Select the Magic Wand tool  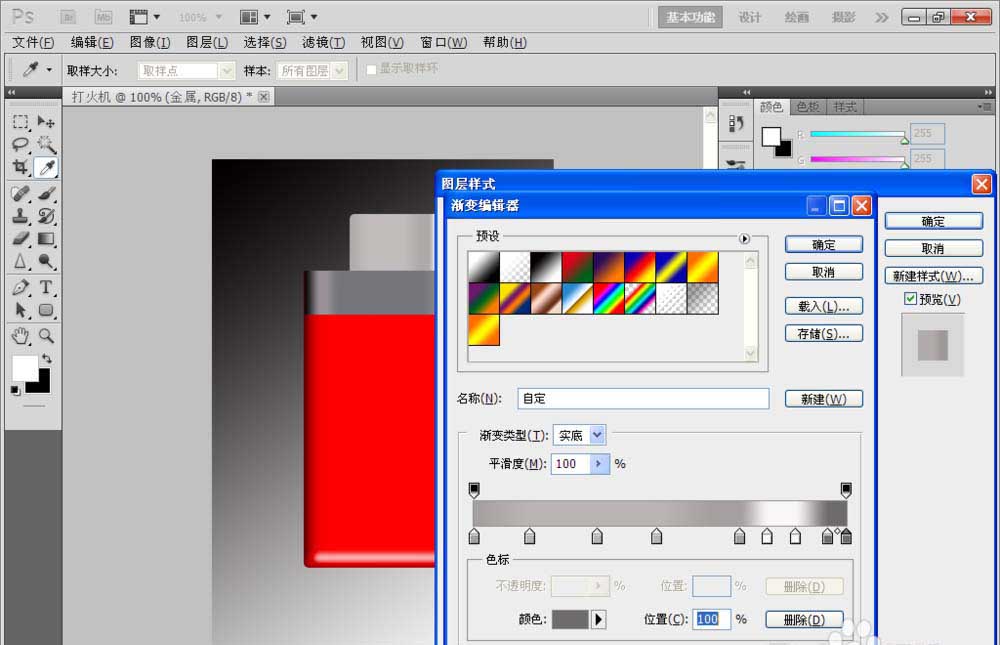pyautogui.click(x=44, y=142)
